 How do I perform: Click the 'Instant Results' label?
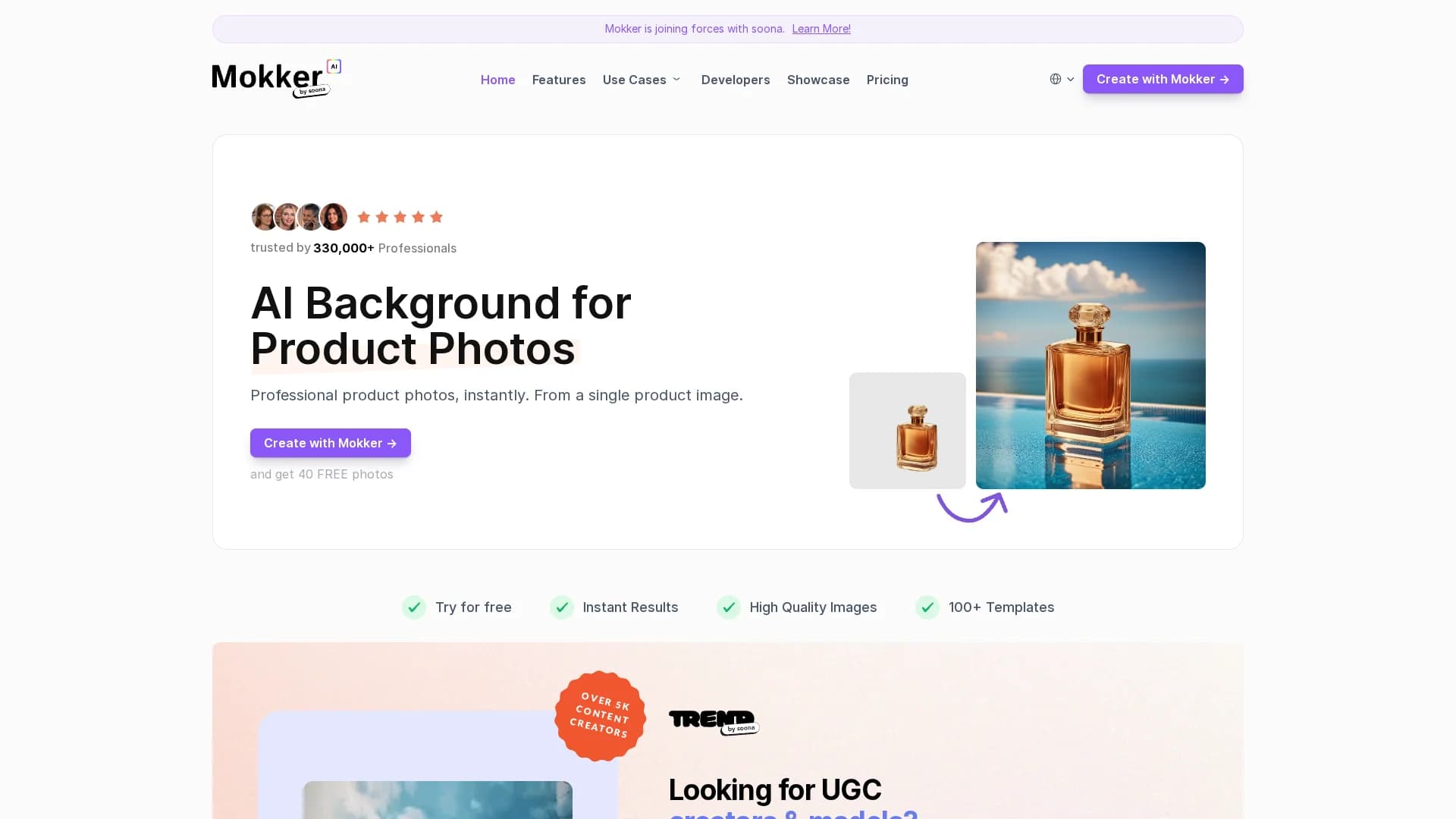click(x=631, y=607)
